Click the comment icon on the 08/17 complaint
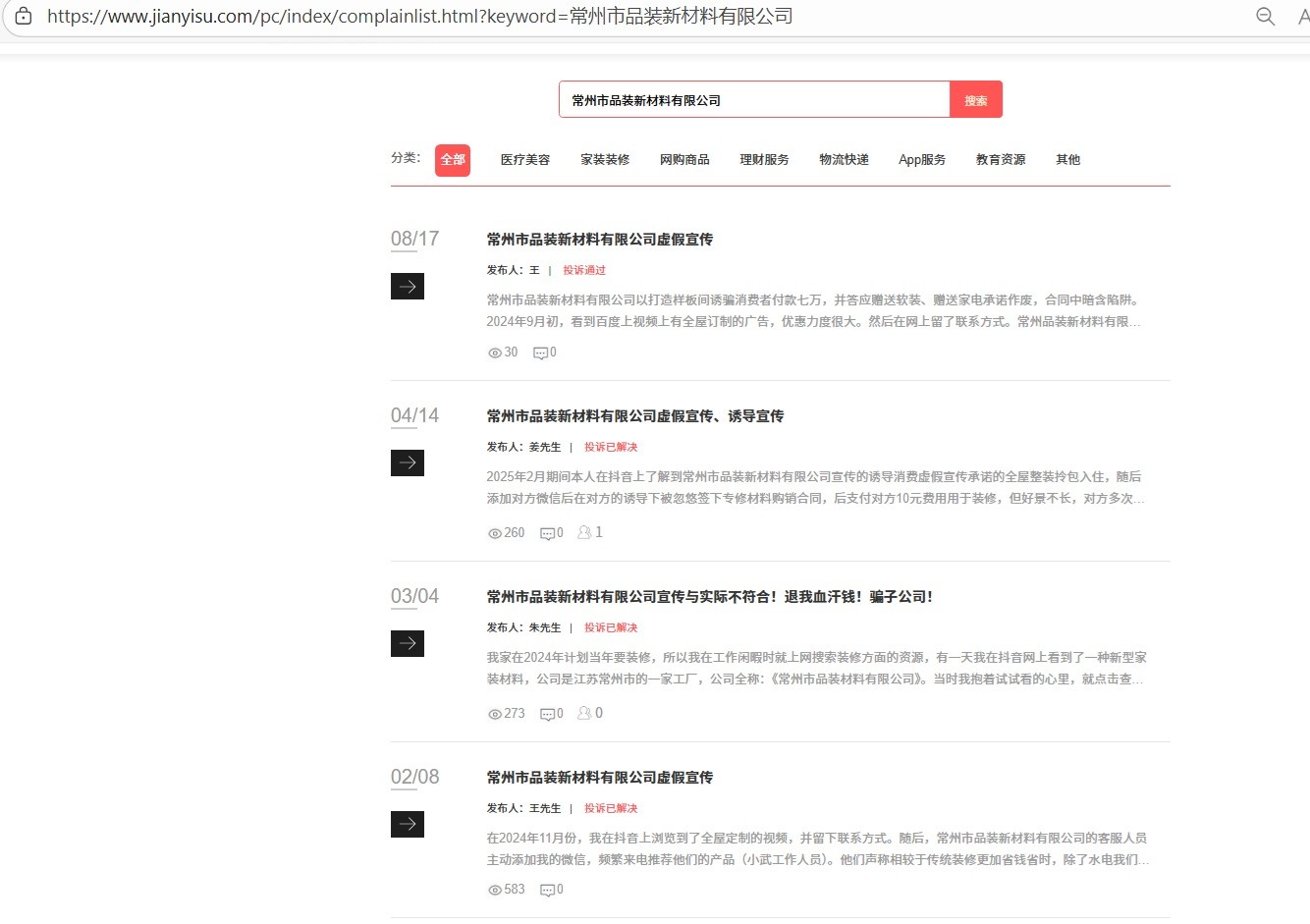Screen dimensions: 1310x924 540,353
